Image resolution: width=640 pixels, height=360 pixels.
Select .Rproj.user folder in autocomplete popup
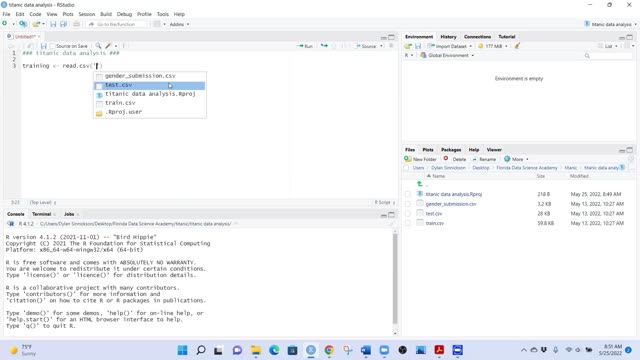pyautogui.click(x=150, y=112)
